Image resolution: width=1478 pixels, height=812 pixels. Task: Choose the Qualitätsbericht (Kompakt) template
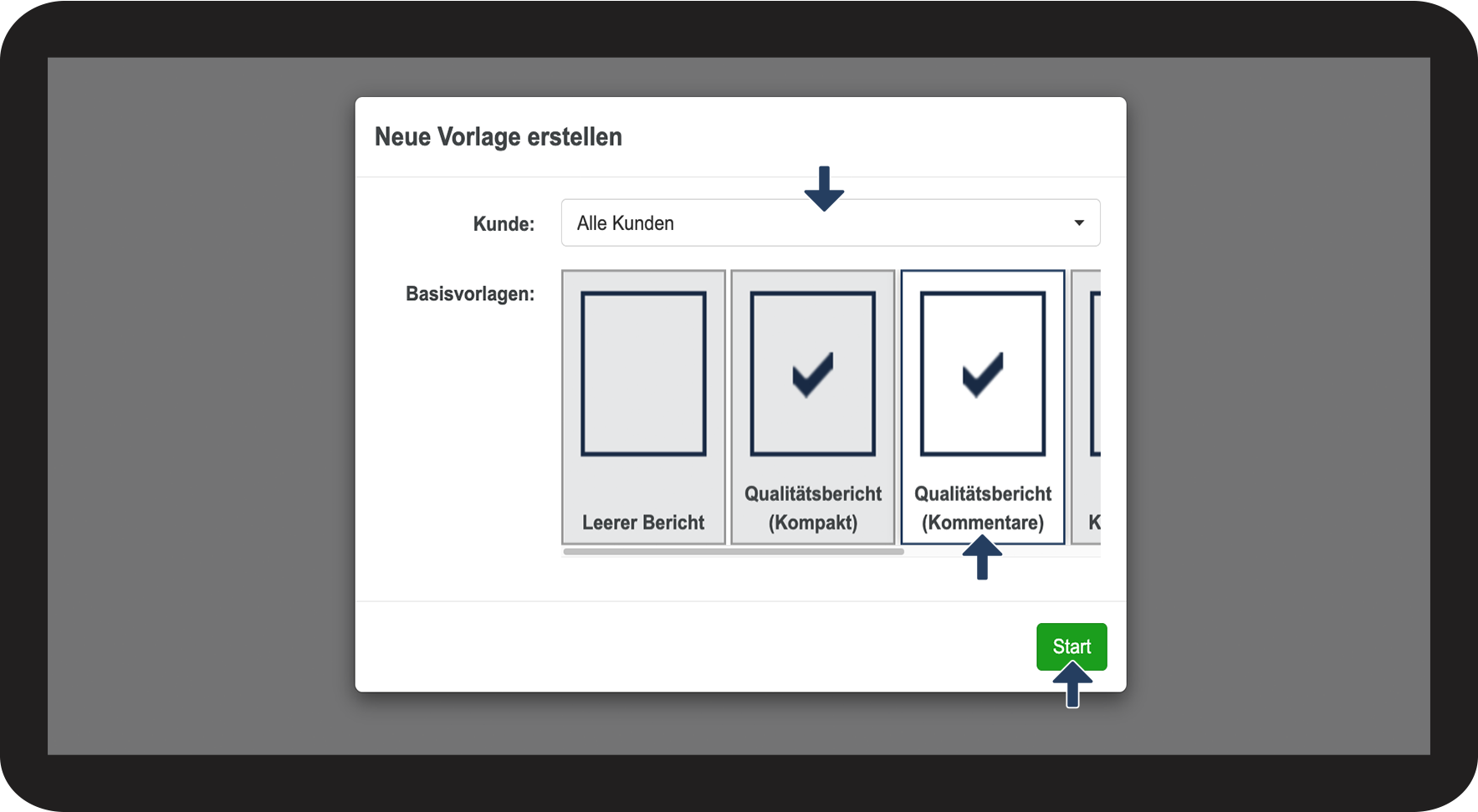point(812,407)
